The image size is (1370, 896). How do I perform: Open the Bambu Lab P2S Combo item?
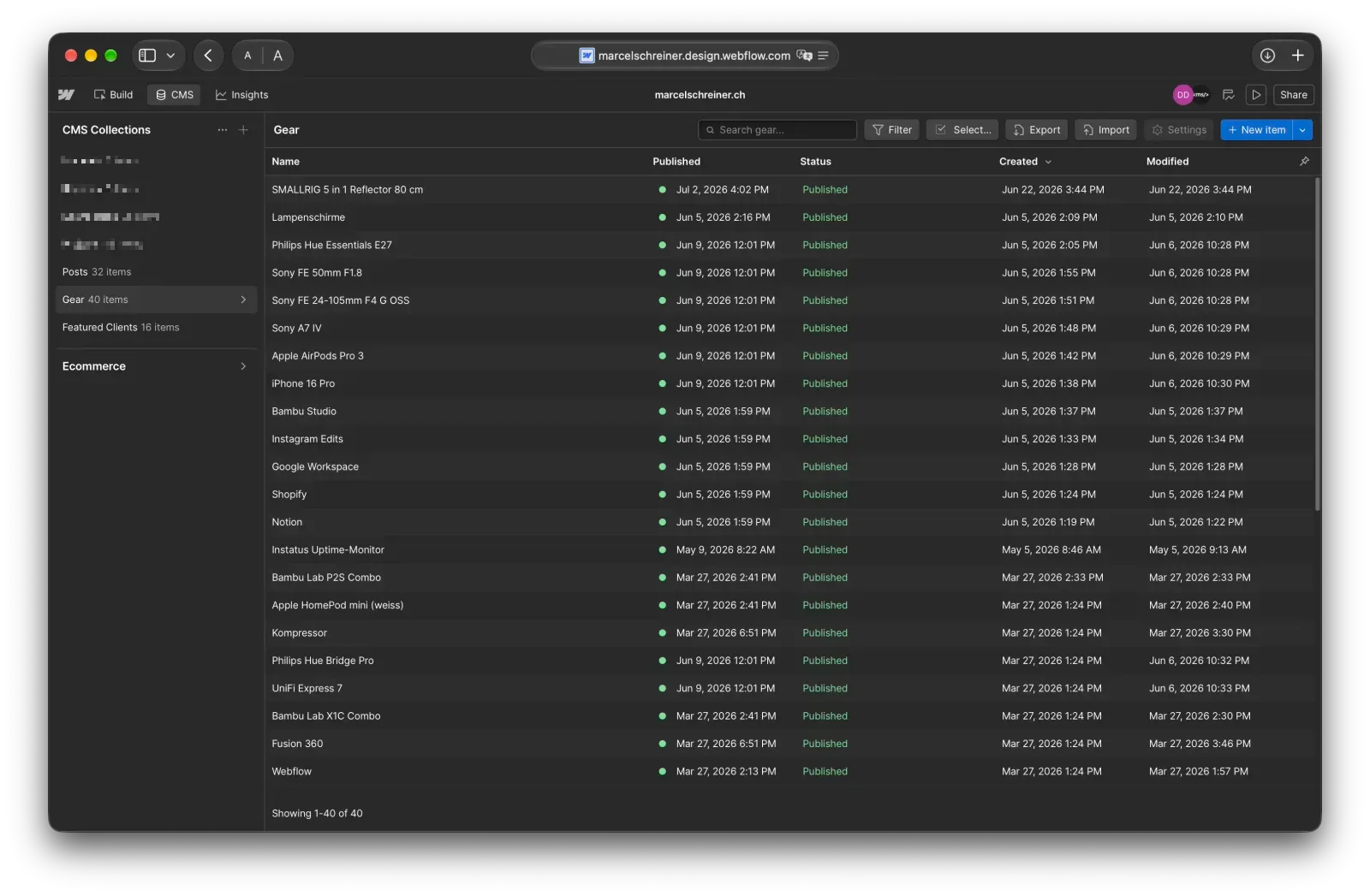click(x=326, y=578)
